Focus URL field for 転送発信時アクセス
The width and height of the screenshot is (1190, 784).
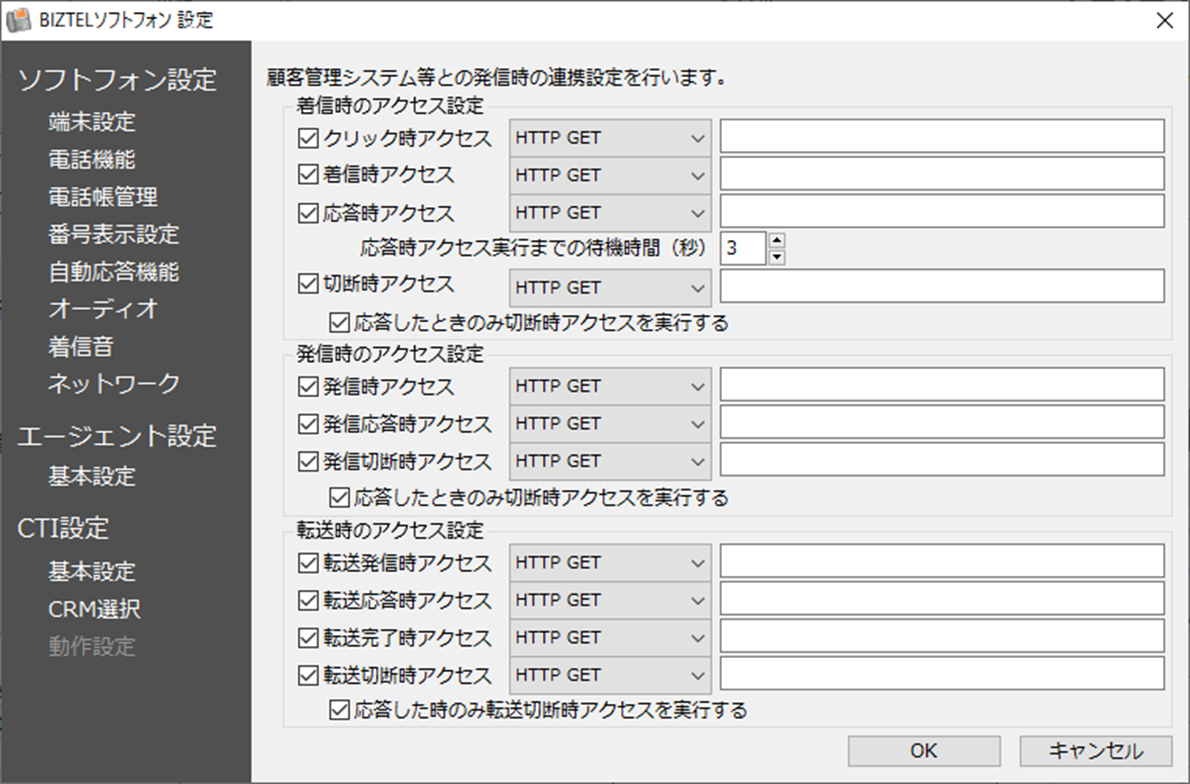[x=941, y=562]
